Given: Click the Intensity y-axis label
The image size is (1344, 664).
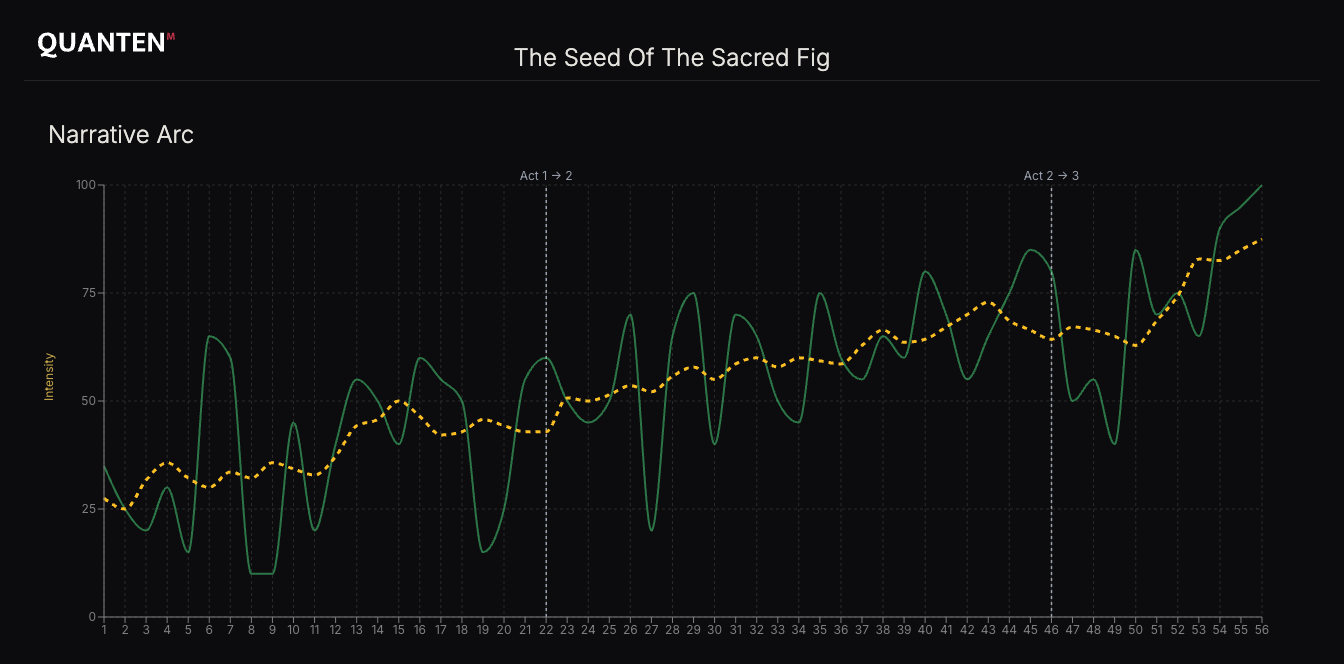Looking at the screenshot, I should point(48,377).
